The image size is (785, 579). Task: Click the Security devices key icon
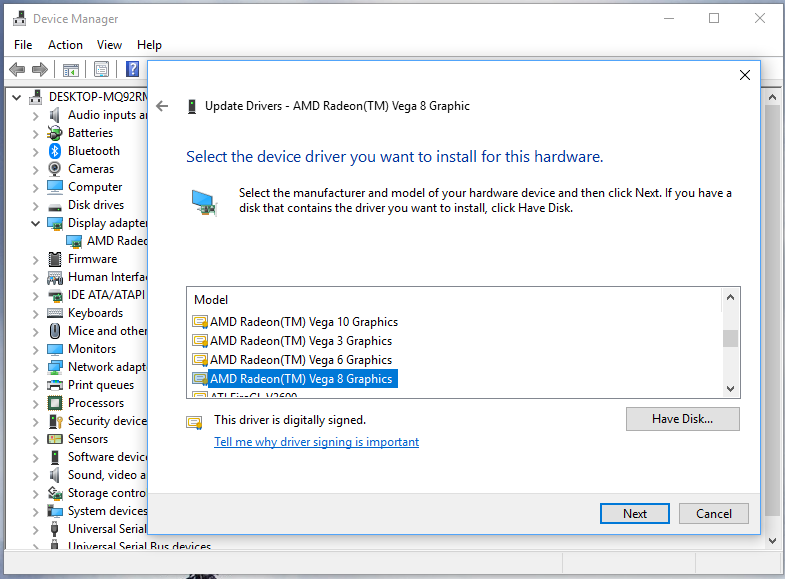coord(55,421)
